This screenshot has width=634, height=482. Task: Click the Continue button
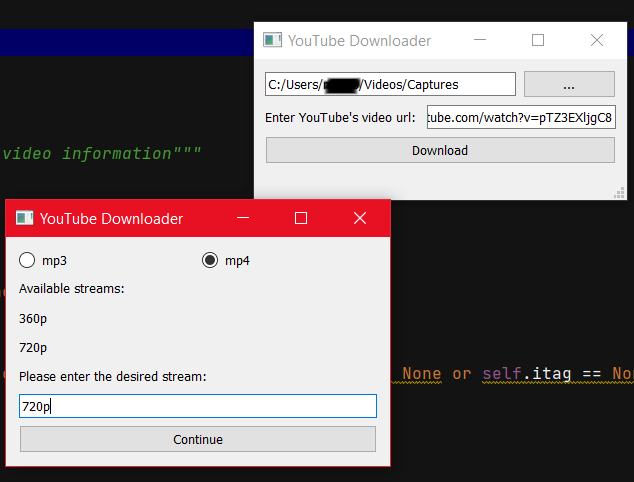(x=198, y=439)
